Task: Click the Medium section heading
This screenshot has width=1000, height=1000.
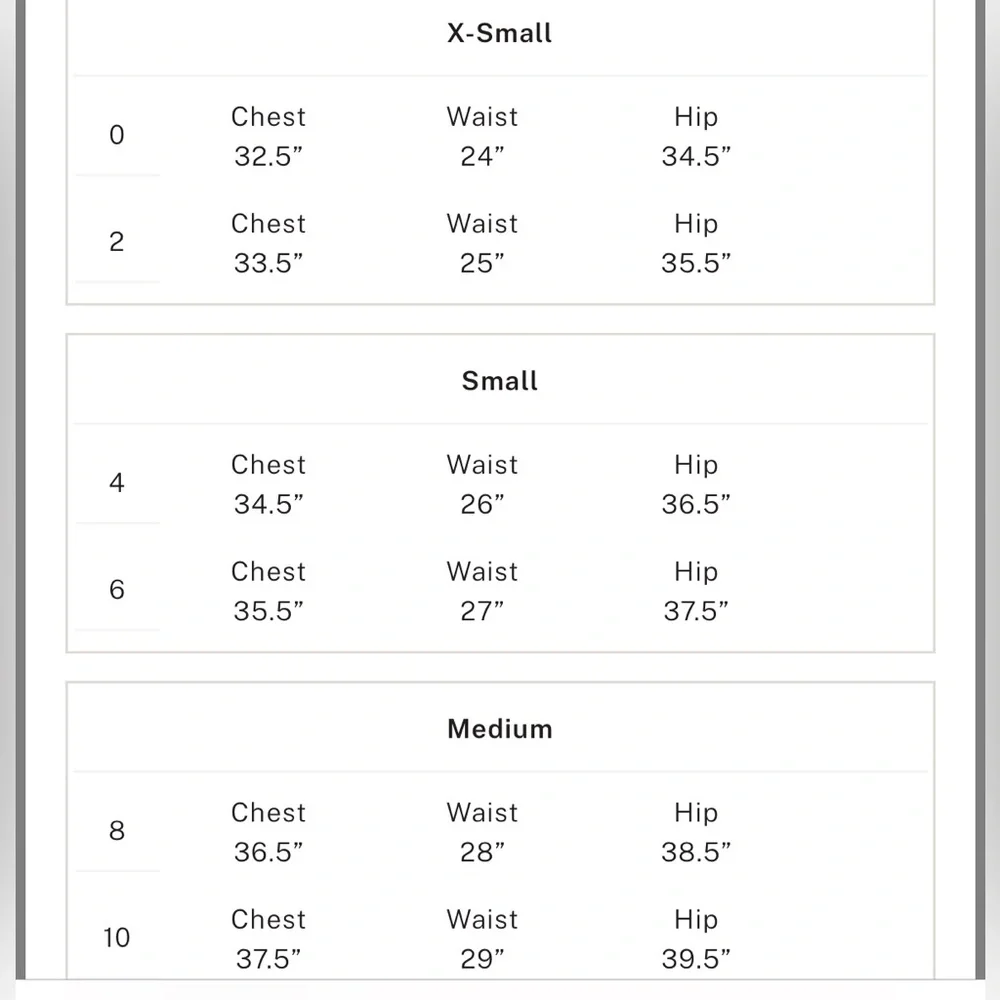Action: pyautogui.click(x=499, y=729)
